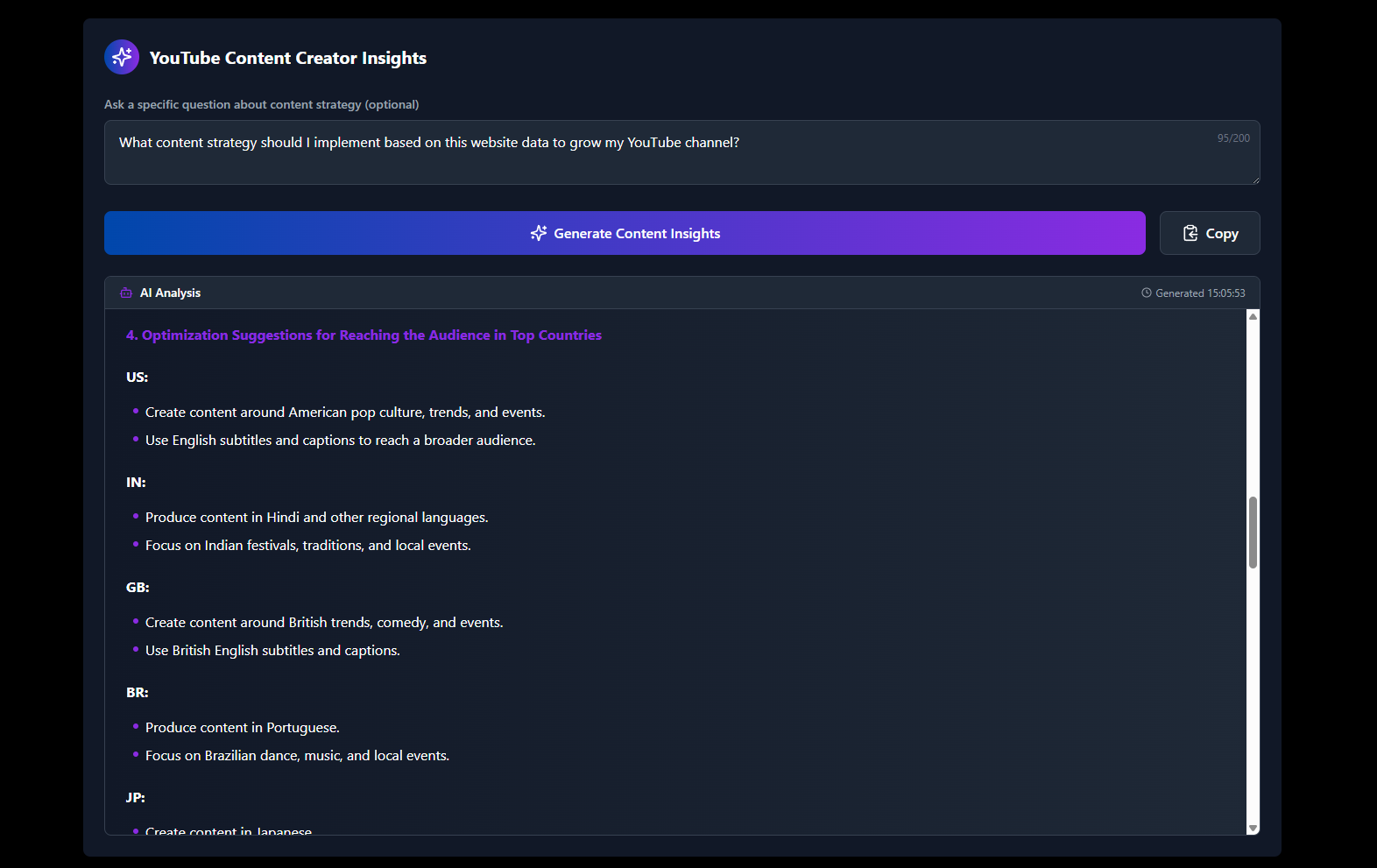Click the question text input field
This screenshot has width=1377, height=868.
click(681, 152)
